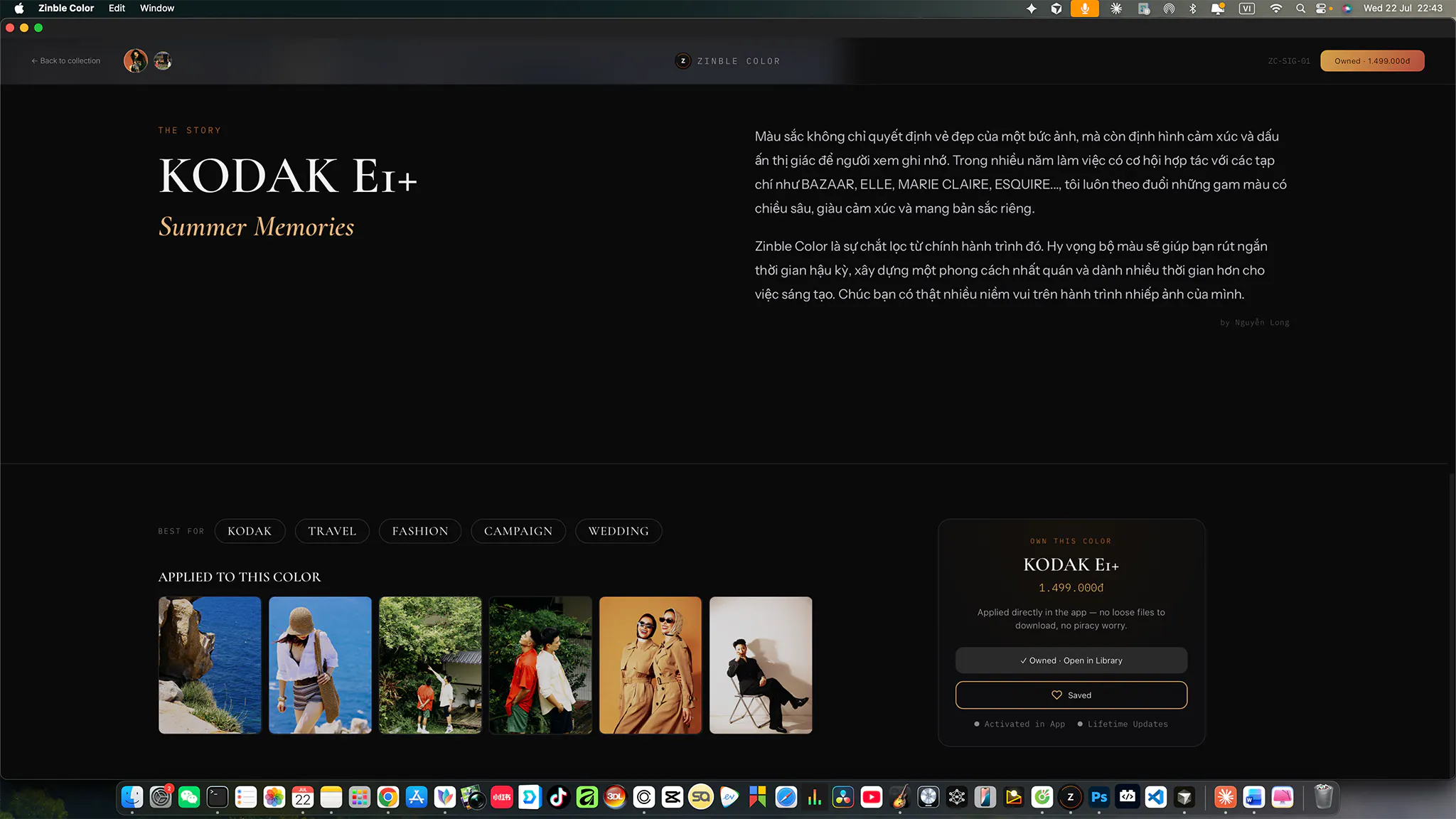Open the man seated on chair photo
Viewport: 1456px width, 819px height.
coord(761,665)
